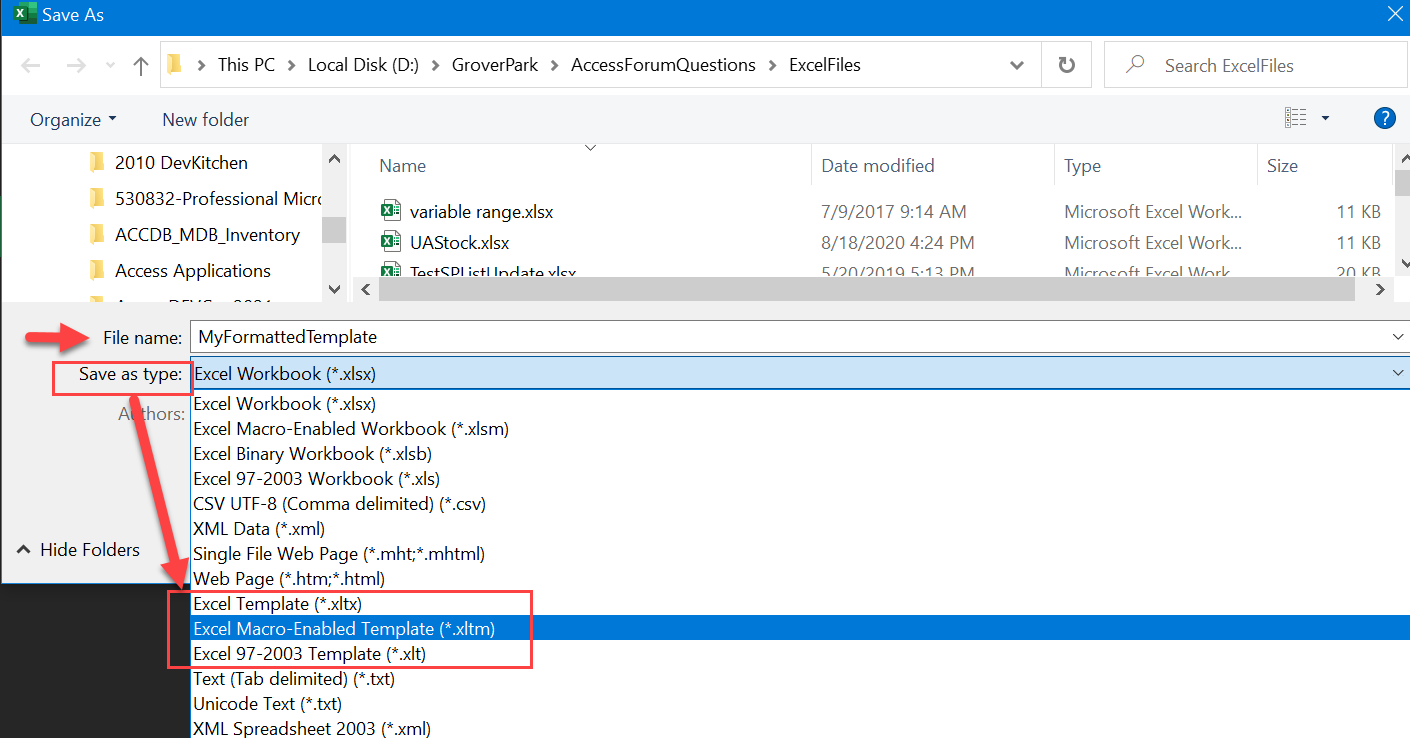
Task: Click the Search ExcelFiles box
Action: (x=1255, y=65)
